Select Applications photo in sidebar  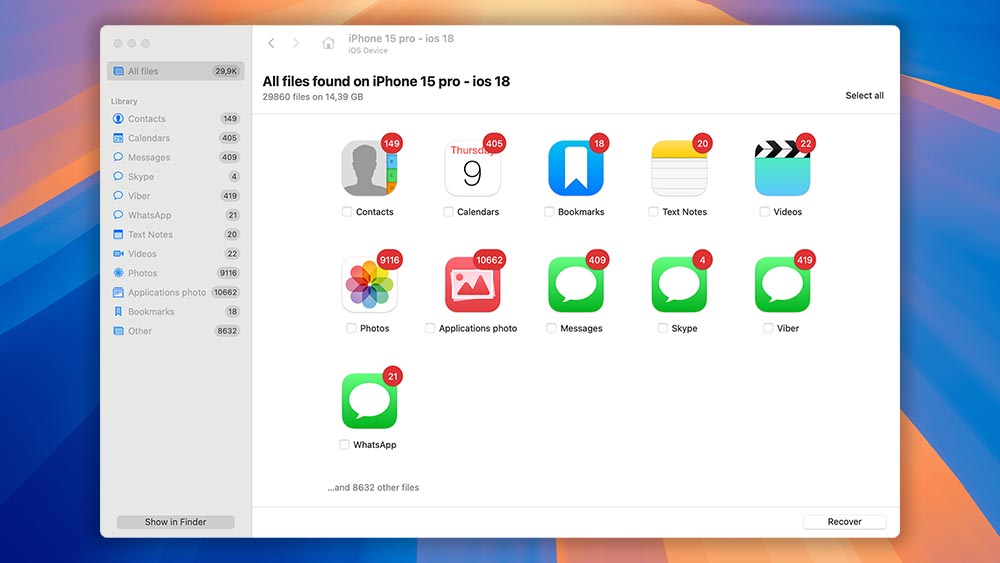pyautogui.click(x=175, y=292)
